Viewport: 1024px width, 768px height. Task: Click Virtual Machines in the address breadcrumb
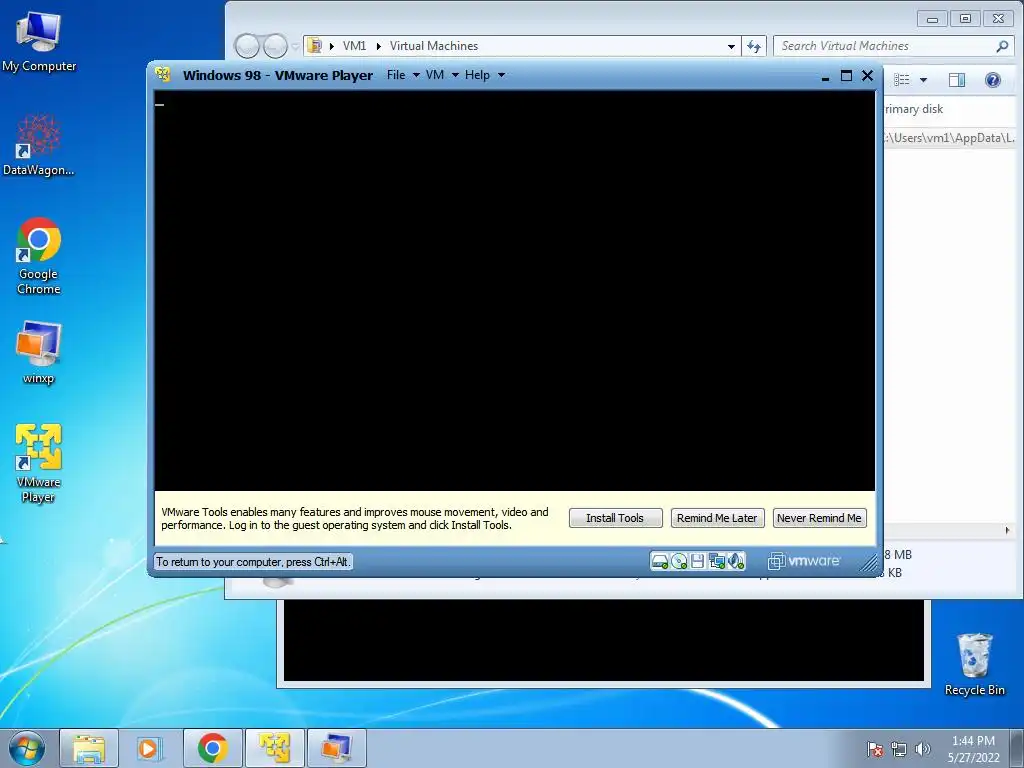pos(434,46)
